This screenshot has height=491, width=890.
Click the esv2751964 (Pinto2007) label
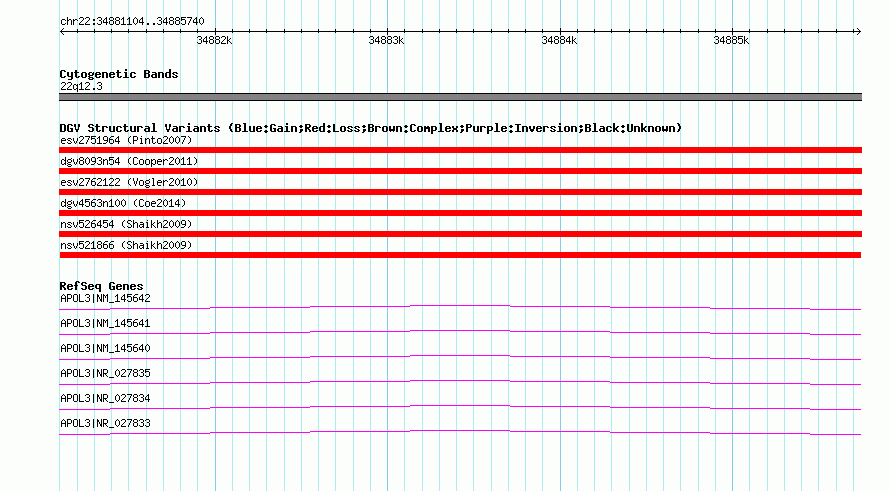point(126,140)
